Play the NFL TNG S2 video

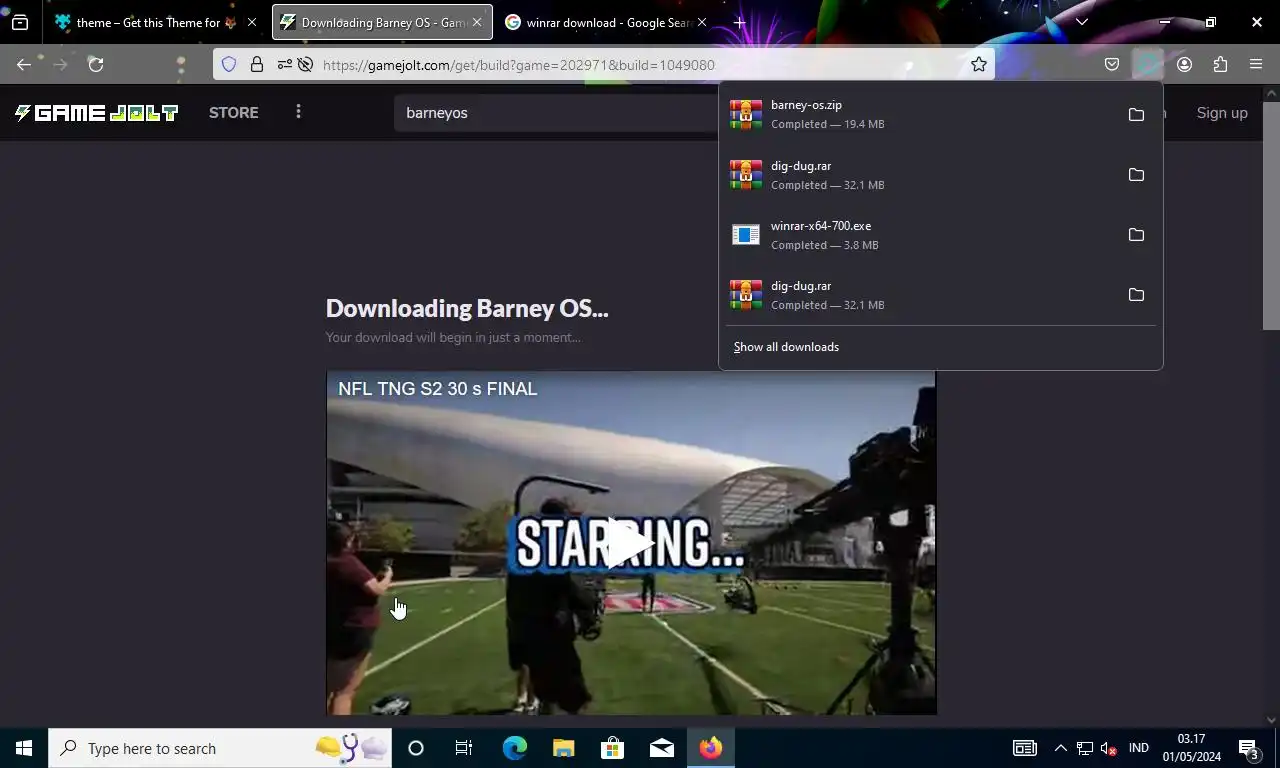point(630,544)
